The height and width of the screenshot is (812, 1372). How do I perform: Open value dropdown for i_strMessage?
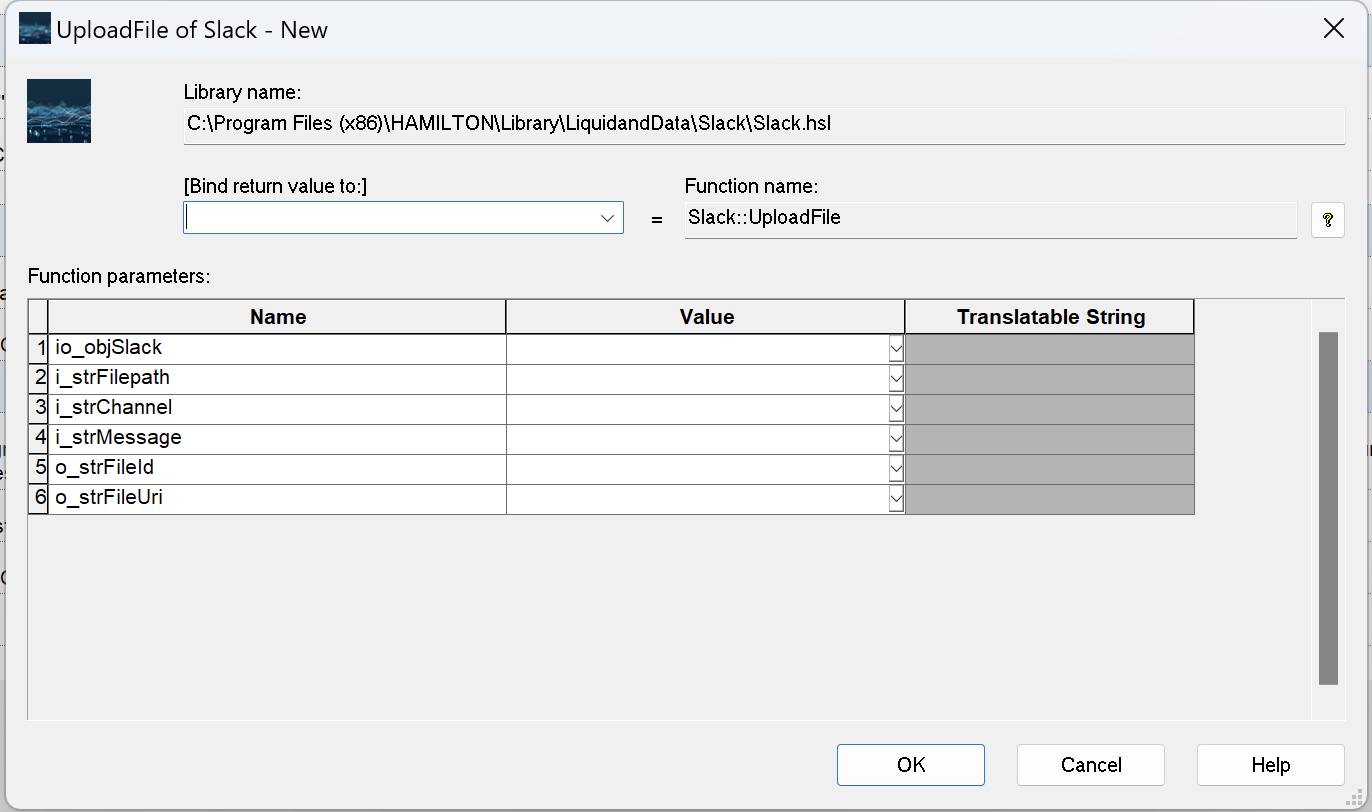(x=896, y=439)
